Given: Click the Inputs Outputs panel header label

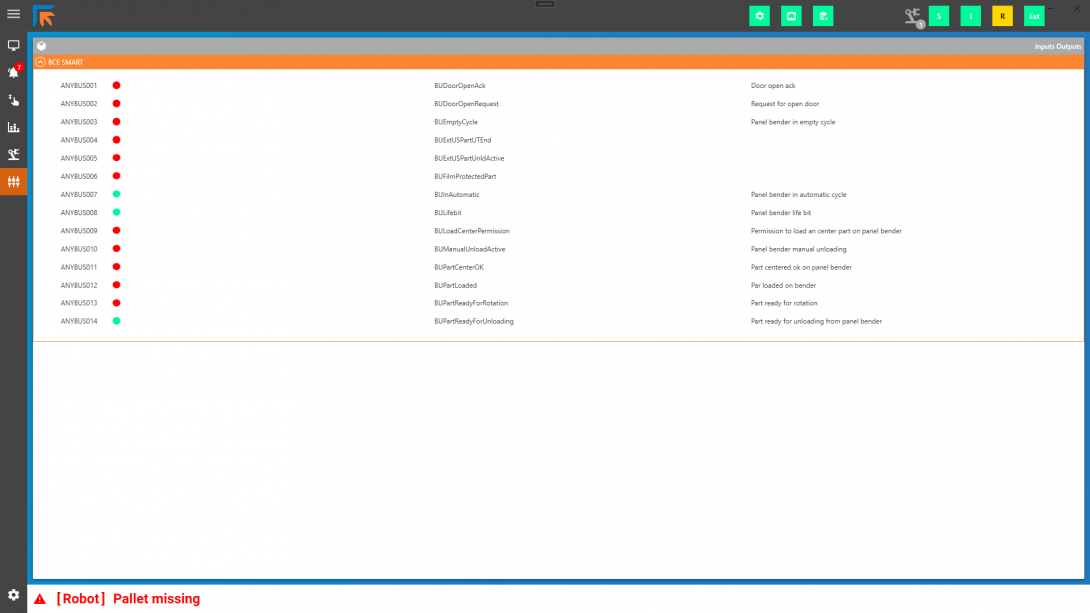Looking at the screenshot, I should (x=1057, y=46).
